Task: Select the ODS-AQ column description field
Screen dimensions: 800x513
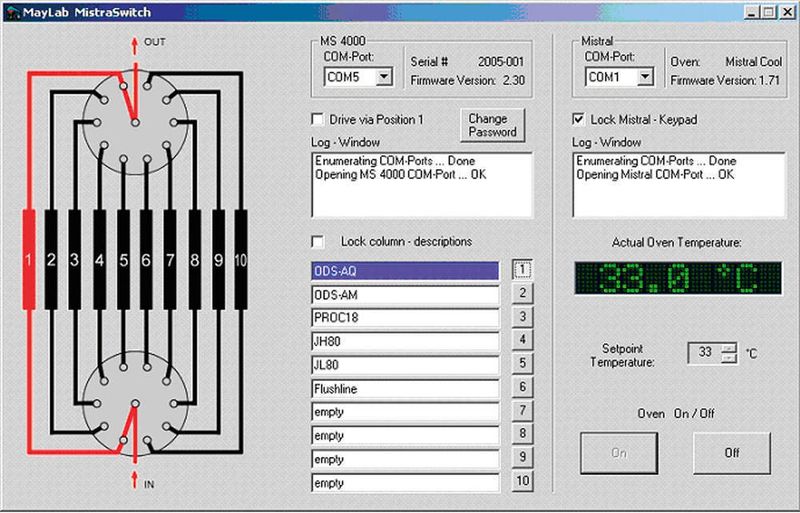Action: coord(405,271)
